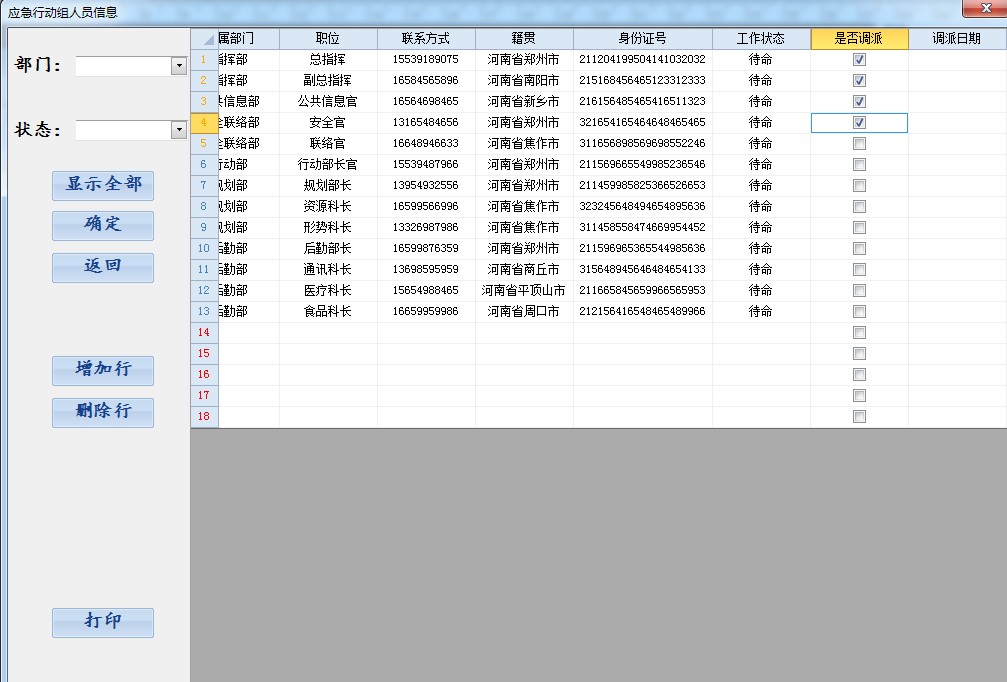Check 是否调派 box in empty row 14
The width and height of the screenshot is (1007, 682).
point(859,333)
